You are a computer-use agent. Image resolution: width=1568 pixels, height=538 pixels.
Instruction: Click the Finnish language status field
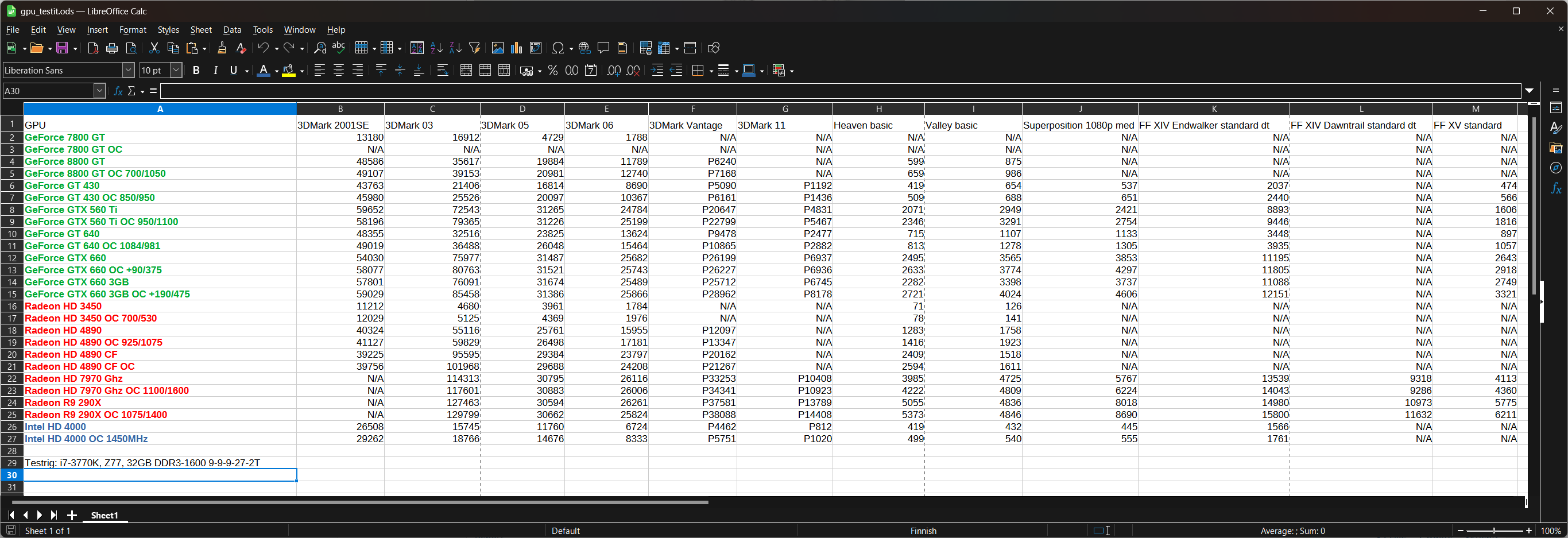(923, 531)
